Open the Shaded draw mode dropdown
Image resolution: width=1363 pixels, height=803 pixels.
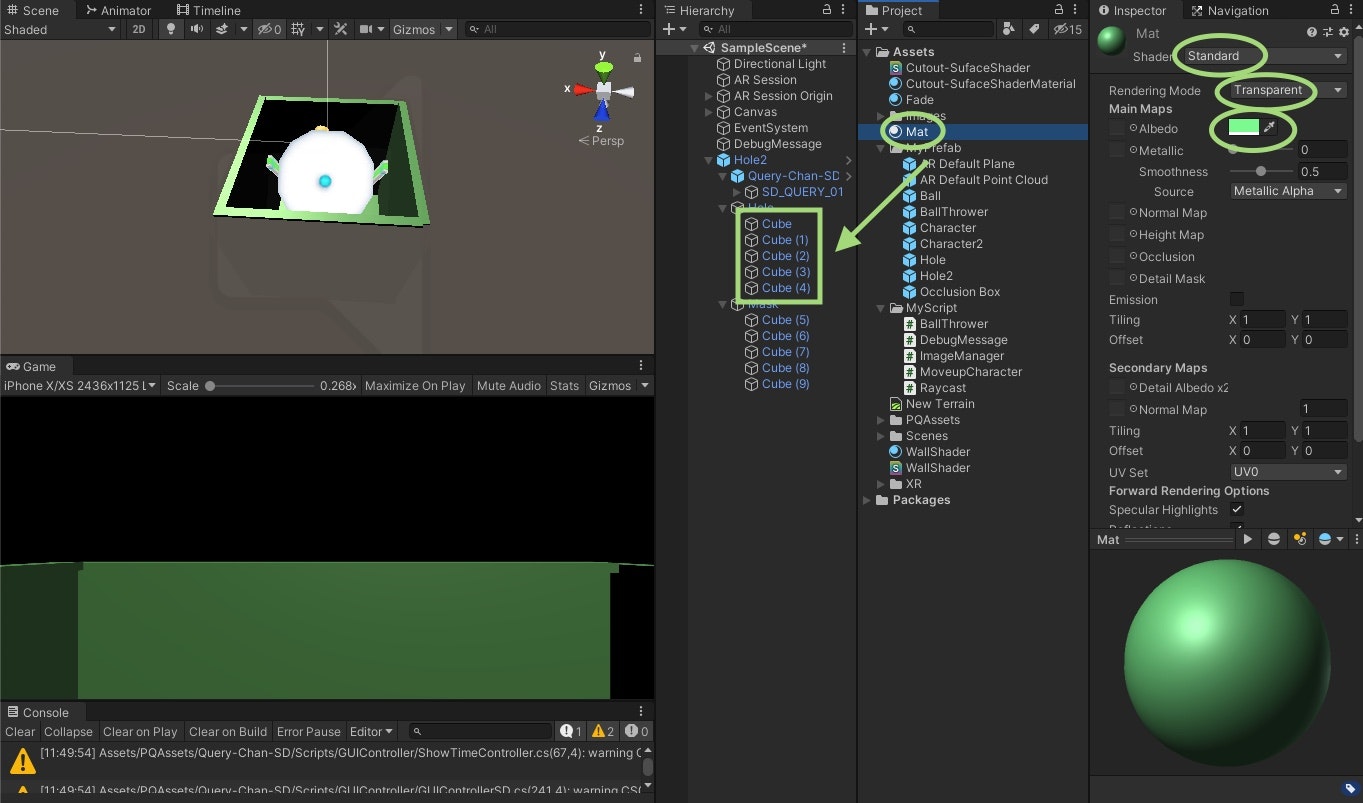tap(60, 29)
